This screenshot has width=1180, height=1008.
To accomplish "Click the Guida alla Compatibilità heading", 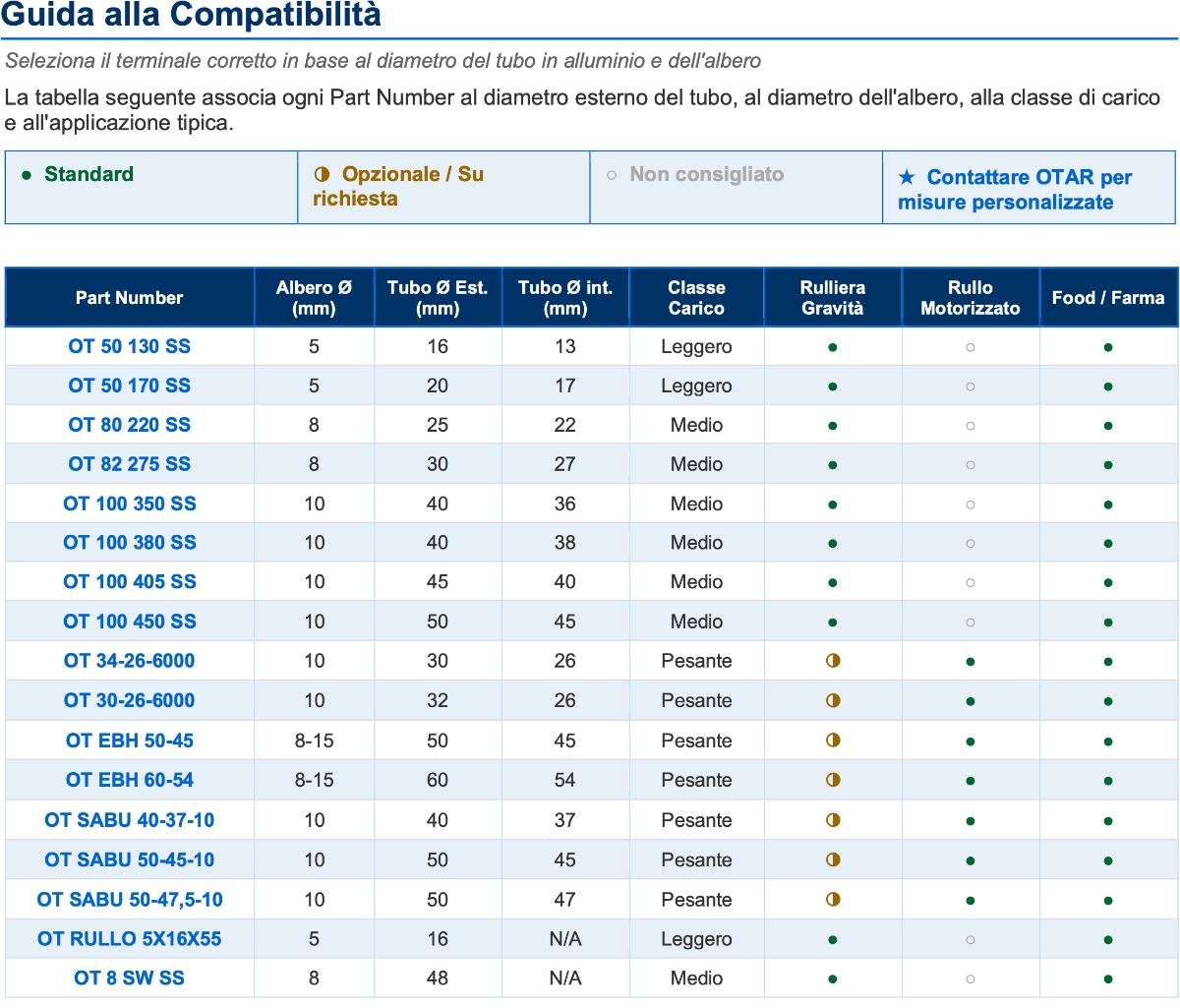I will tap(191, 15).
